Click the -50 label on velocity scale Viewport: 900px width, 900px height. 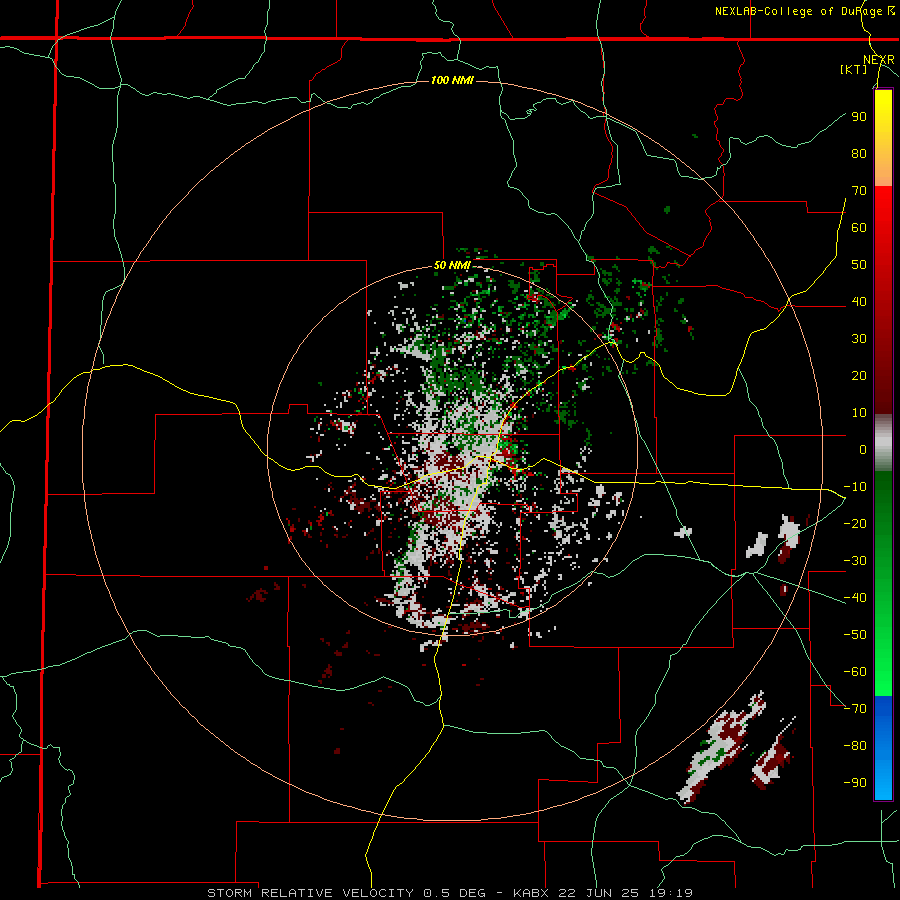click(855, 635)
